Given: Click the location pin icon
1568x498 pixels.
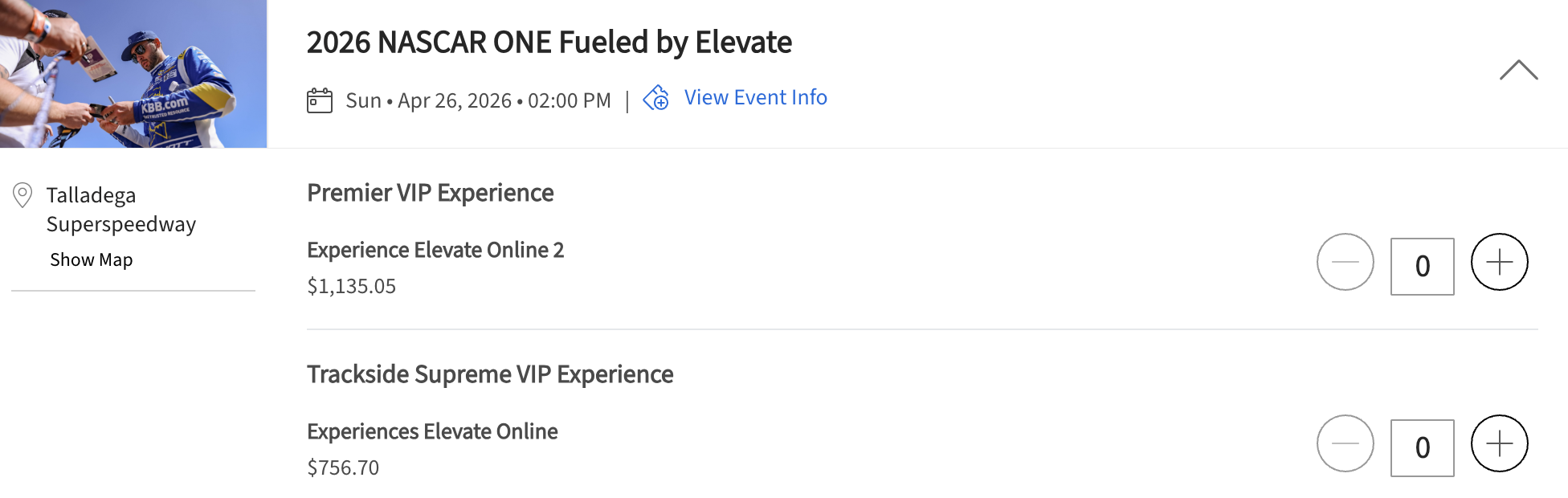Looking at the screenshot, I should (x=22, y=195).
